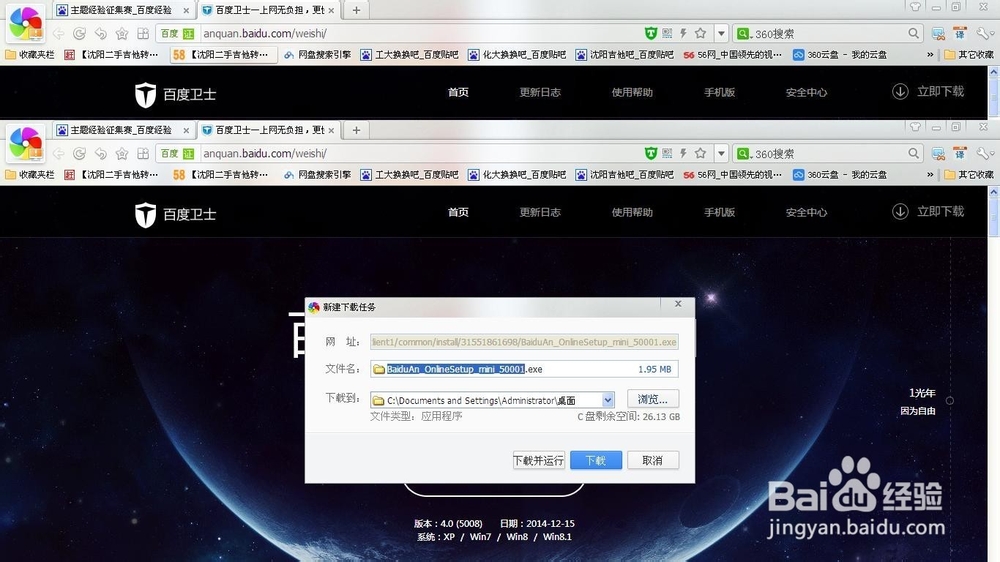Expand bookmarks overflow chevron in lower bar

930,175
